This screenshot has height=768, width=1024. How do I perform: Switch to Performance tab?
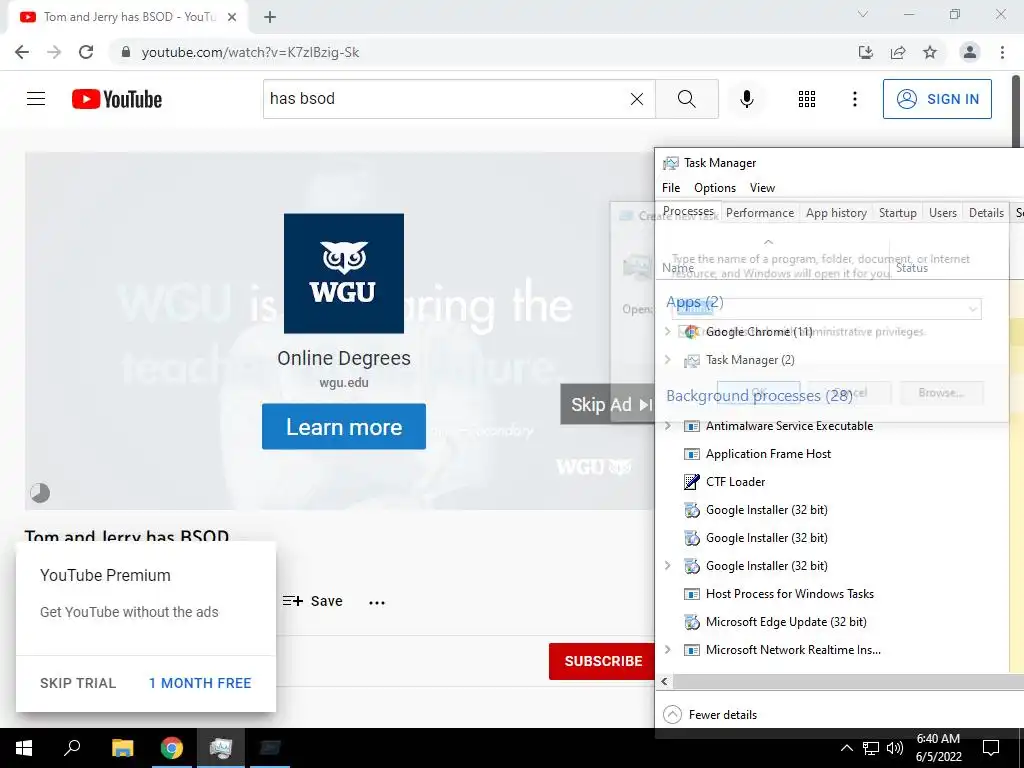[x=760, y=213]
